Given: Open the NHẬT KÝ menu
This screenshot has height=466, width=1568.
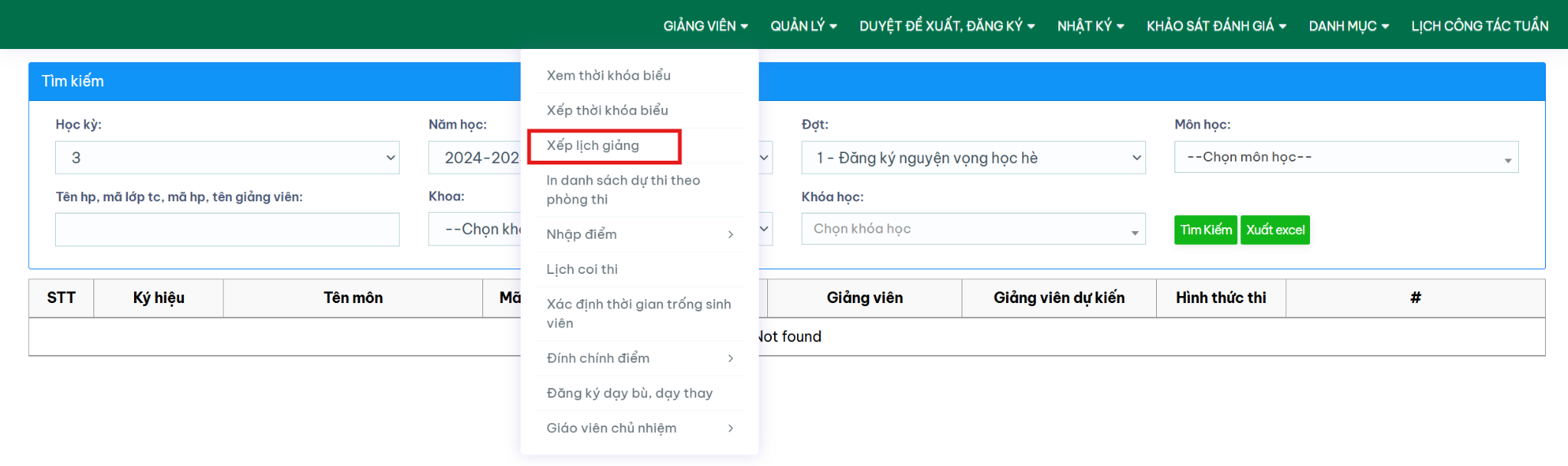Looking at the screenshot, I should 1090,26.
